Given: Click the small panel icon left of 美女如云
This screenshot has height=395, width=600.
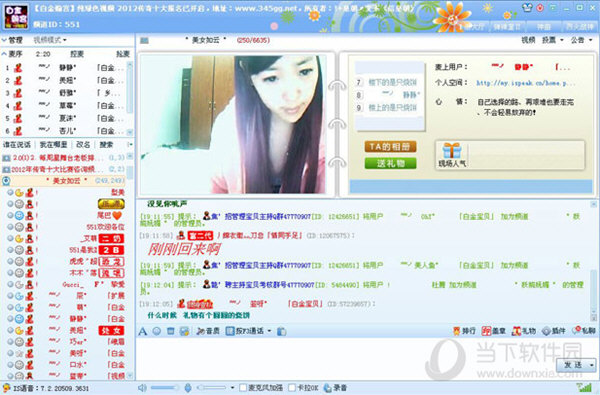Looking at the screenshot, I should 144,40.
